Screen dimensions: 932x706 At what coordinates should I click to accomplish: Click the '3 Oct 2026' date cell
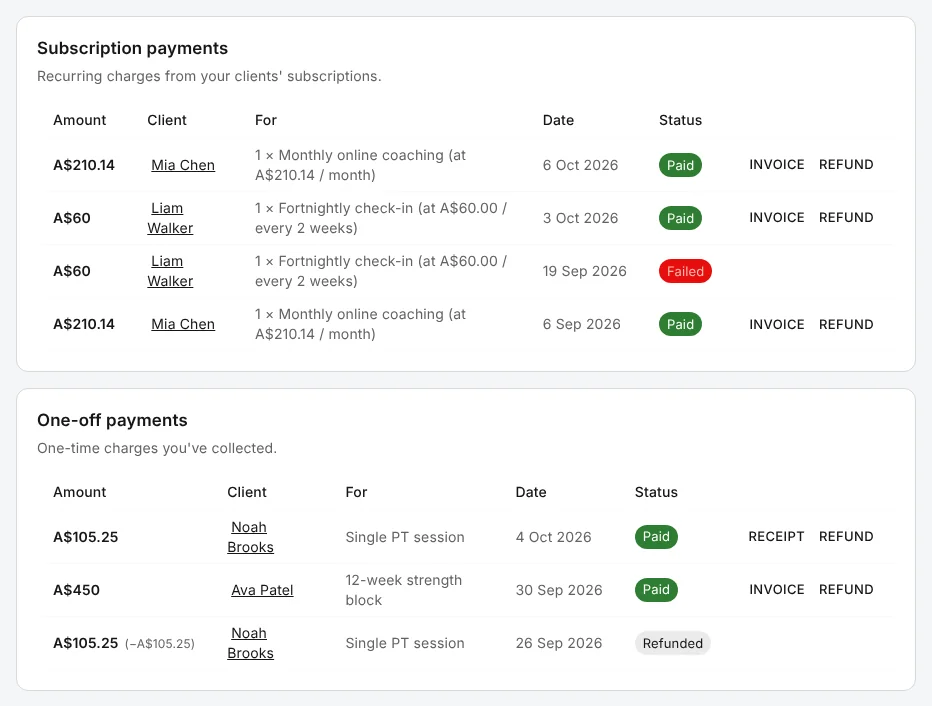click(580, 218)
